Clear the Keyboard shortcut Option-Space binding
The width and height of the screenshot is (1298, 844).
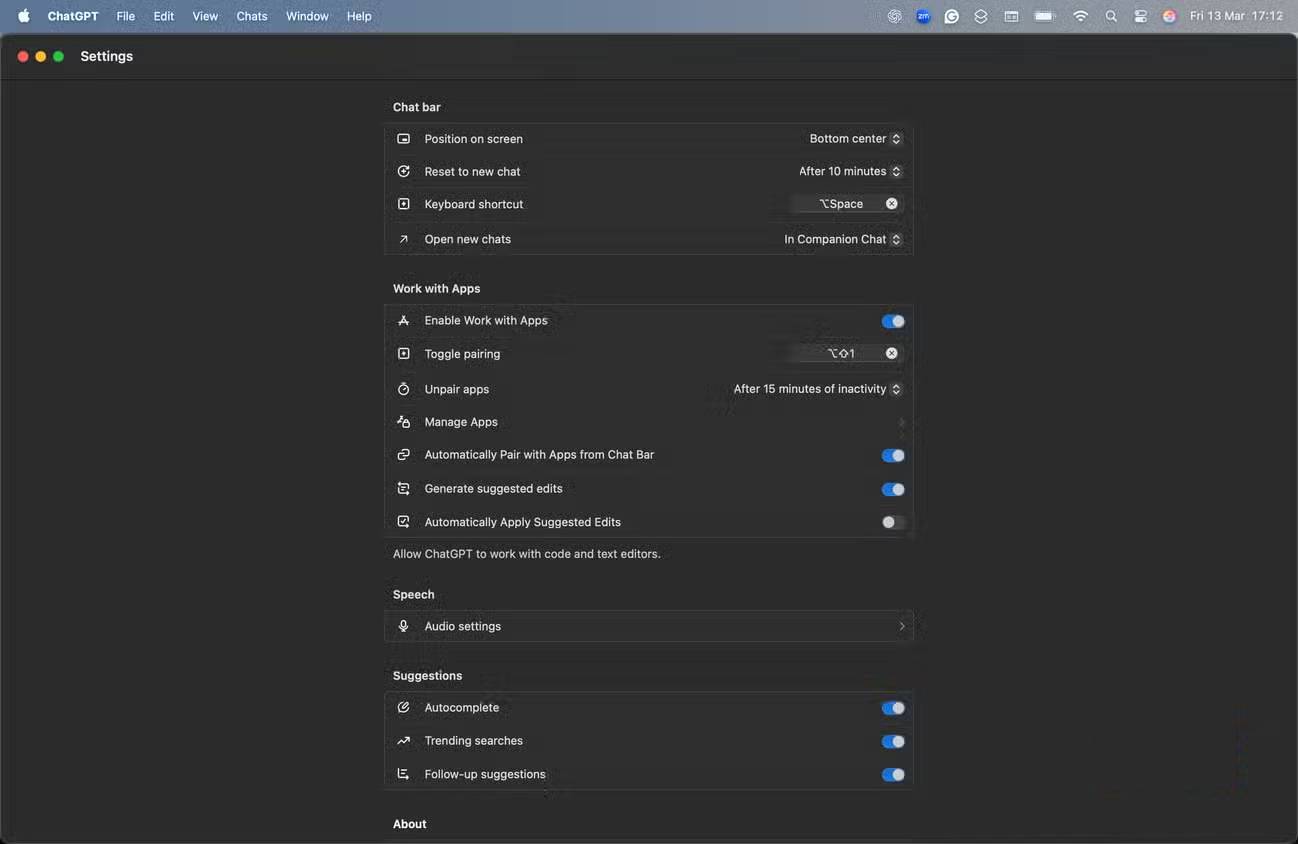coord(891,204)
